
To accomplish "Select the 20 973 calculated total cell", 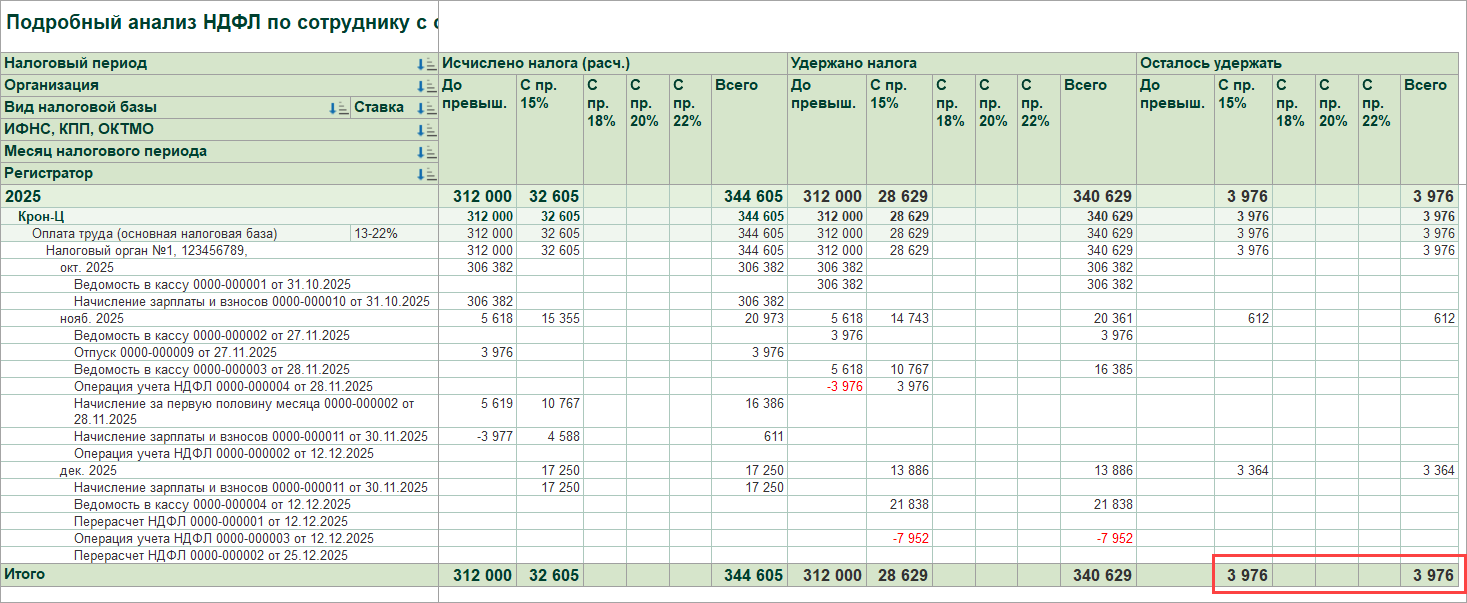I will coord(749,319).
